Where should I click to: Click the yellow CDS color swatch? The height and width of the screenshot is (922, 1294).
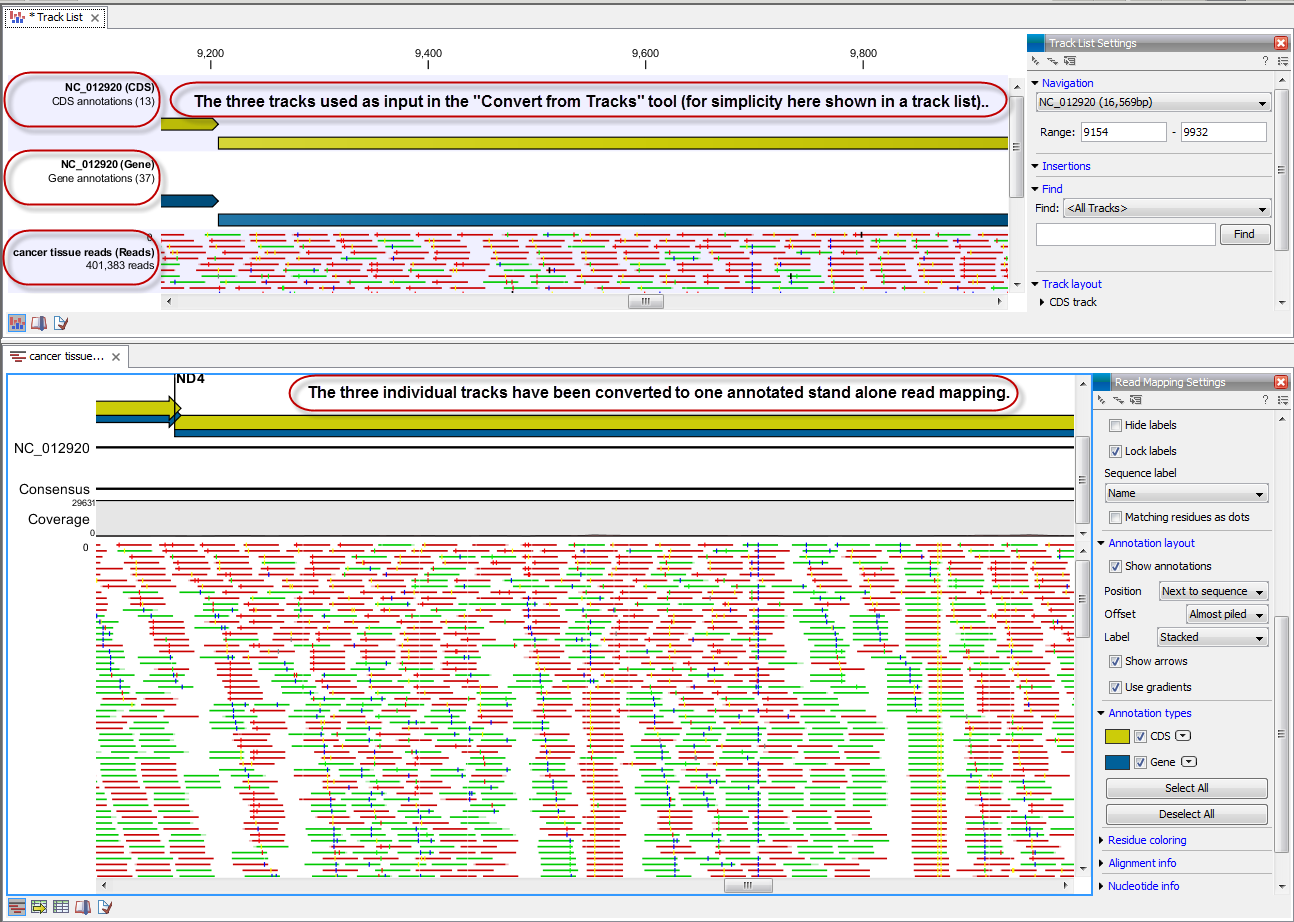click(1119, 735)
